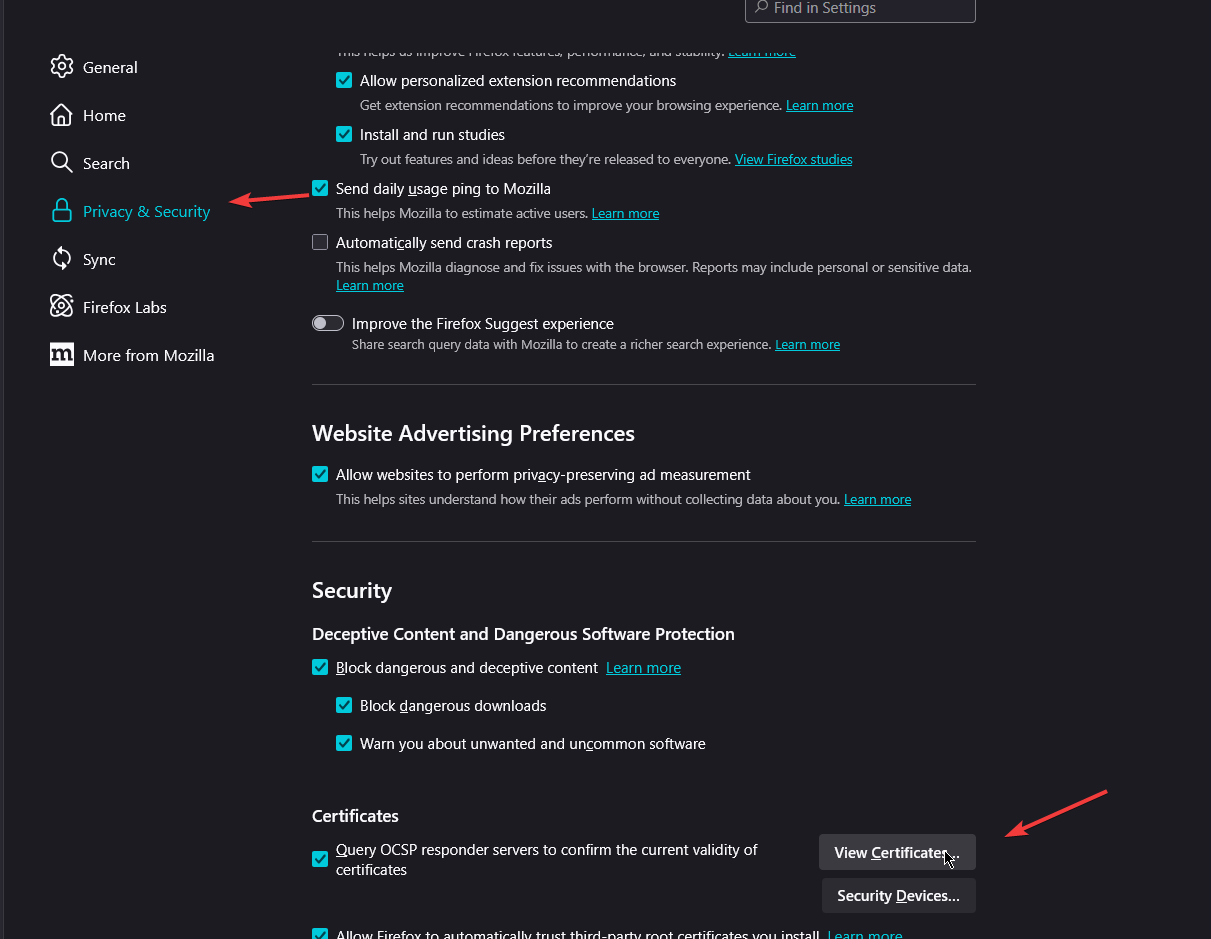Click the More from Mozilla icon
The image size is (1211, 939).
click(62, 355)
